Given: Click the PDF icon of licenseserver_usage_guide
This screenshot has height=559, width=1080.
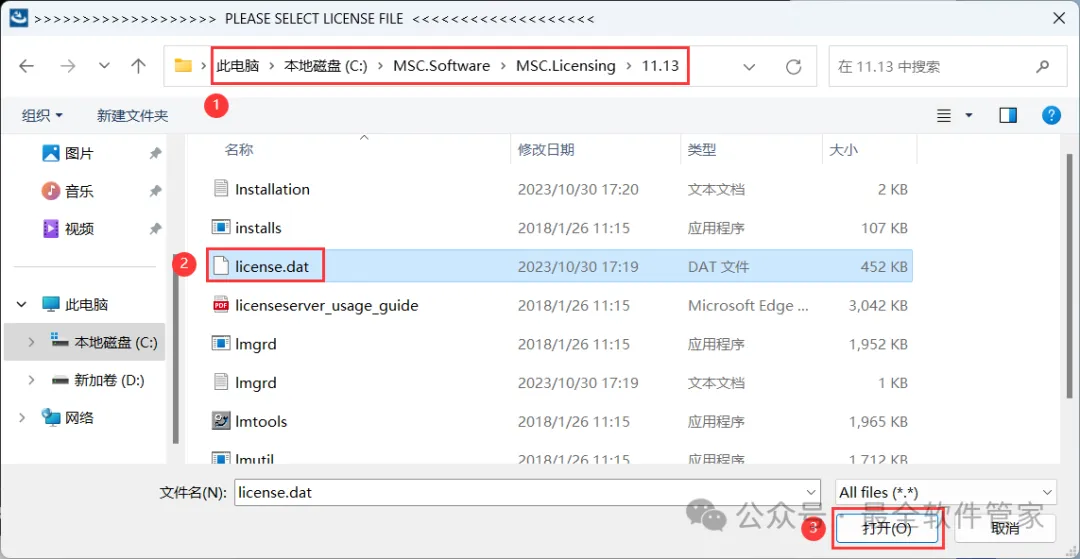Looking at the screenshot, I should coord(220,305).
